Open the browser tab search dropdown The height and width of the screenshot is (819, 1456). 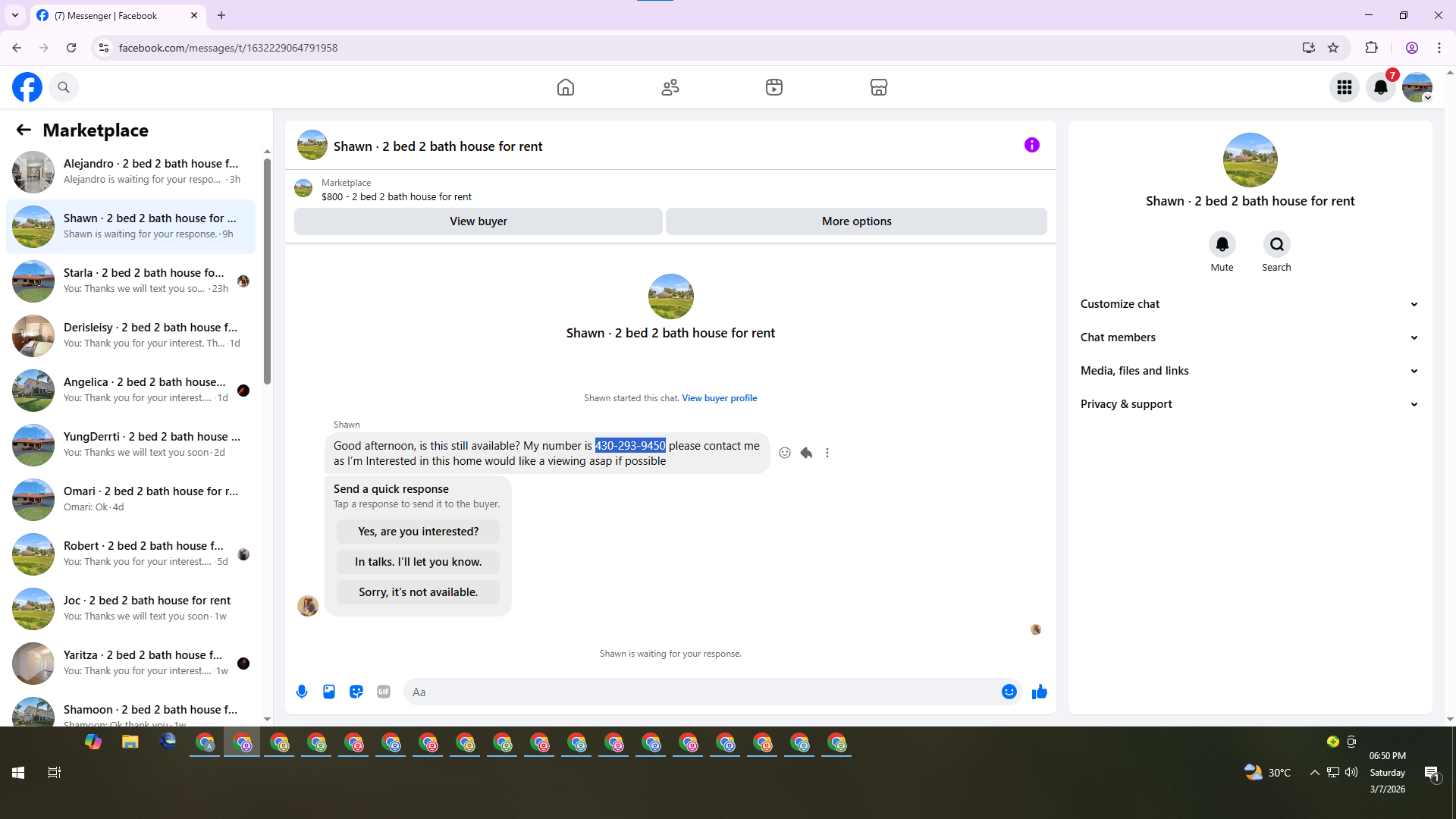coord(15,15)
